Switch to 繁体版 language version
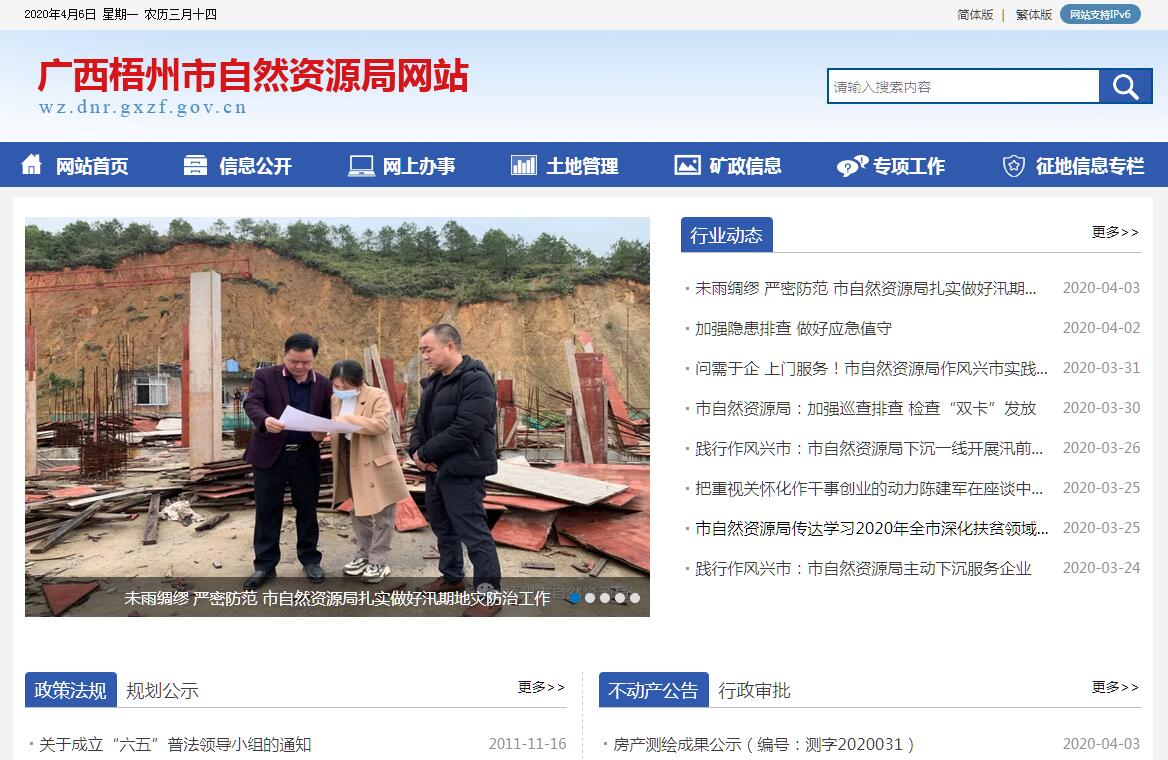The height and width of the screenshot is (760, 1168). point(1034,14)
